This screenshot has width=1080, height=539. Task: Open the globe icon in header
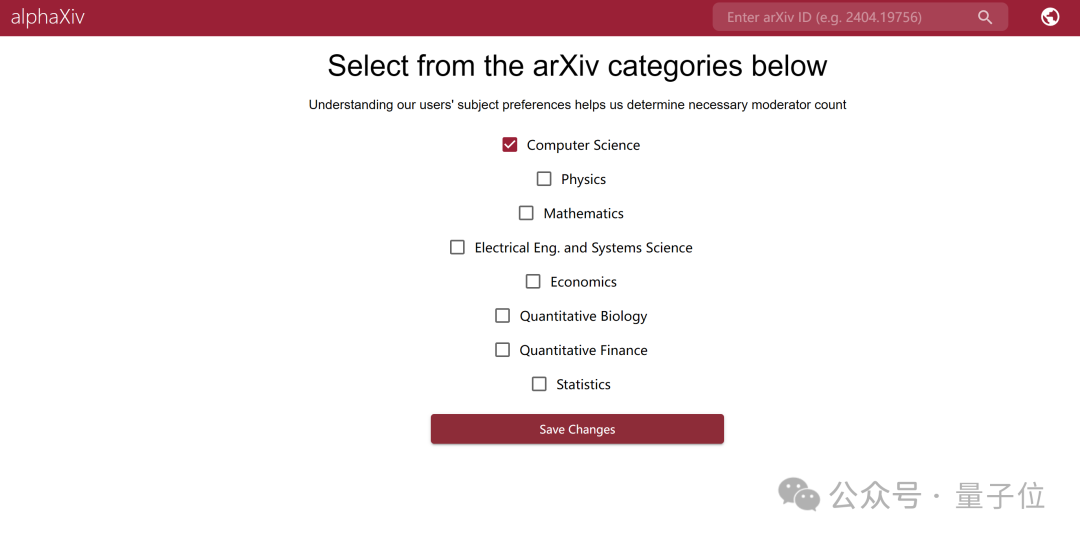pos(1050,17)
